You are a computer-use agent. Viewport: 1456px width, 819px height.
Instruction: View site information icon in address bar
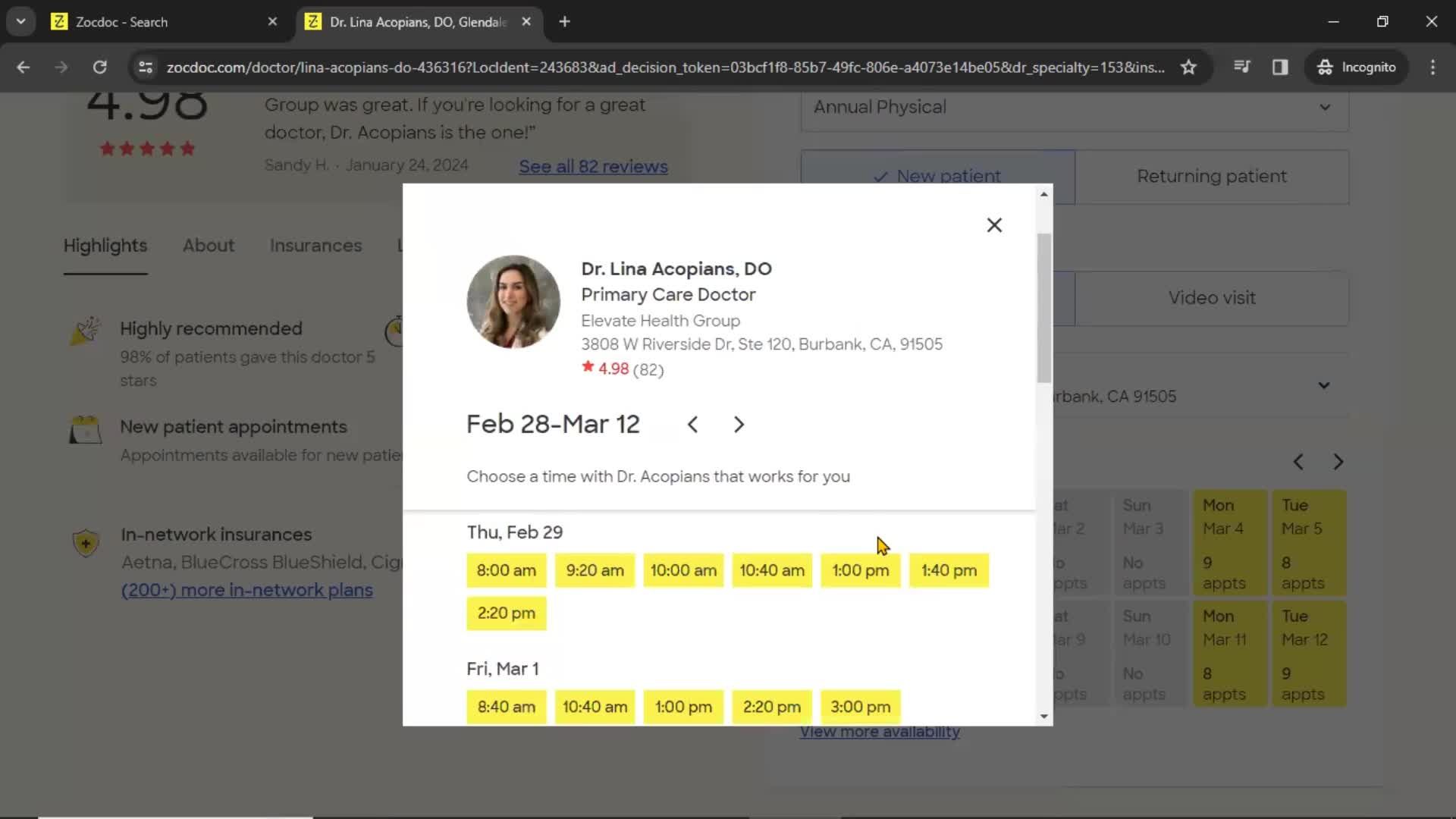(145, 67)
